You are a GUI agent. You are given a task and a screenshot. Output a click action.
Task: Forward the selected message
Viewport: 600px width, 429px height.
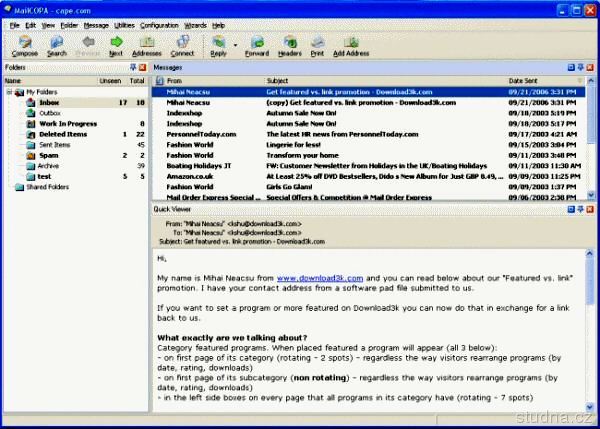tap(257, 46)
